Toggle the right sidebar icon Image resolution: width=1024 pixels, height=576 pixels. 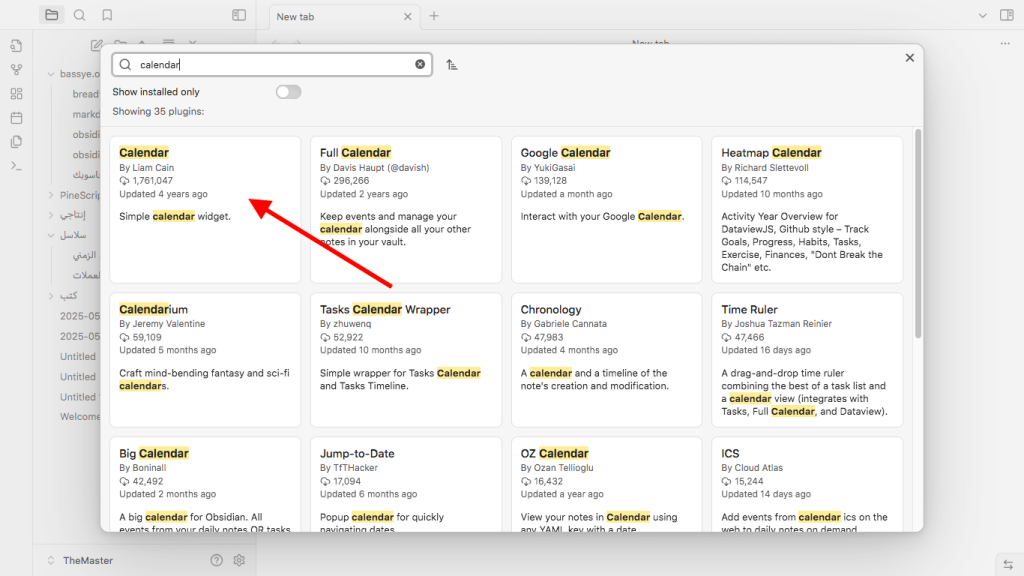pyautogui.click(x=1007, y=15)
